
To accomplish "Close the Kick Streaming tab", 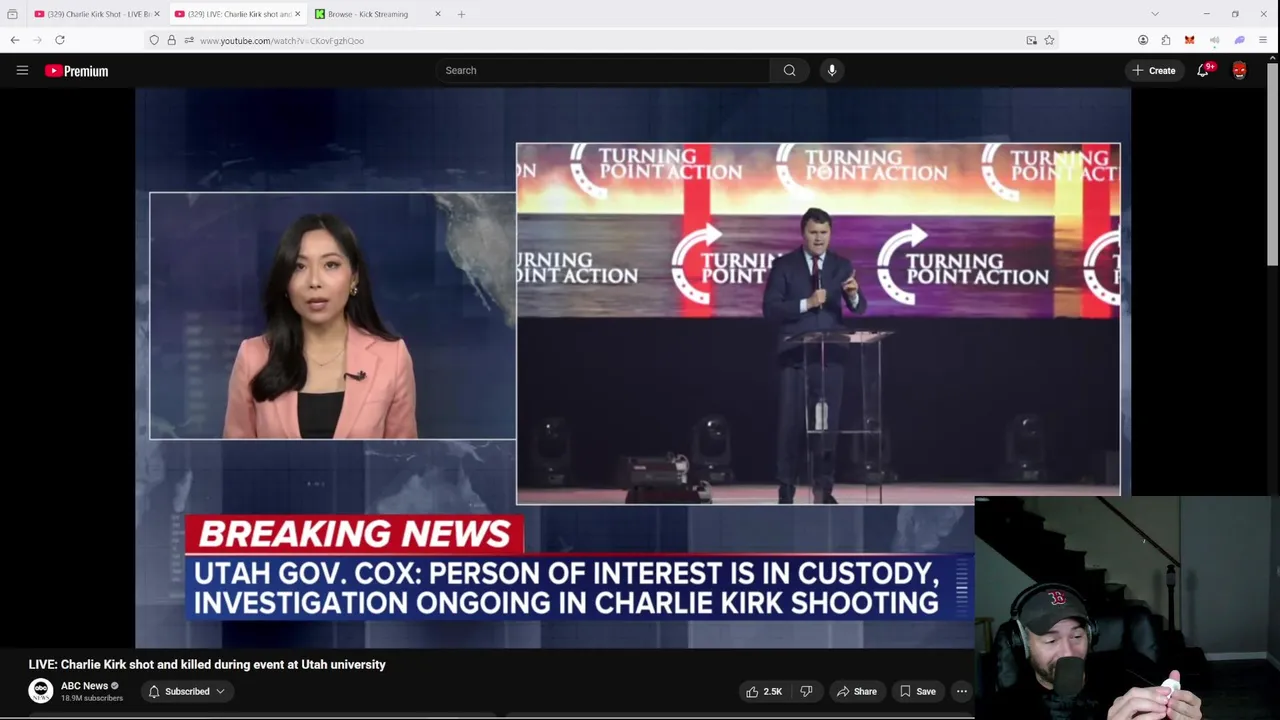I will tap(437, 14).
